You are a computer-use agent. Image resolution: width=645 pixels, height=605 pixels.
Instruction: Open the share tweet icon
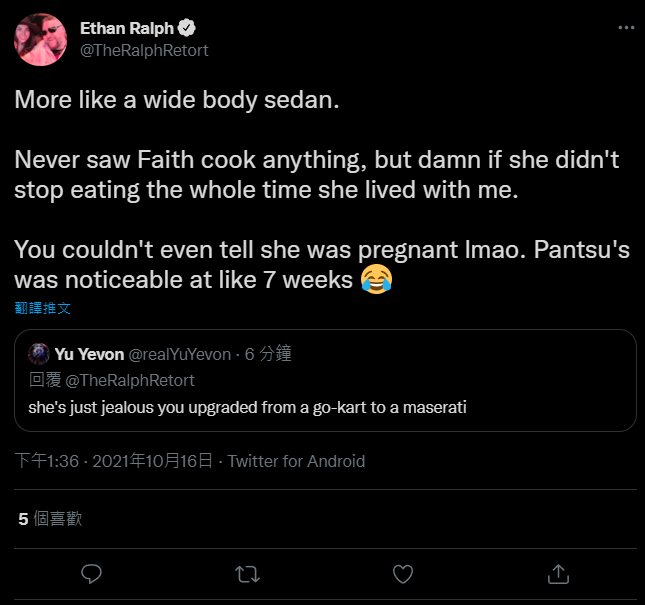[558, 574]
